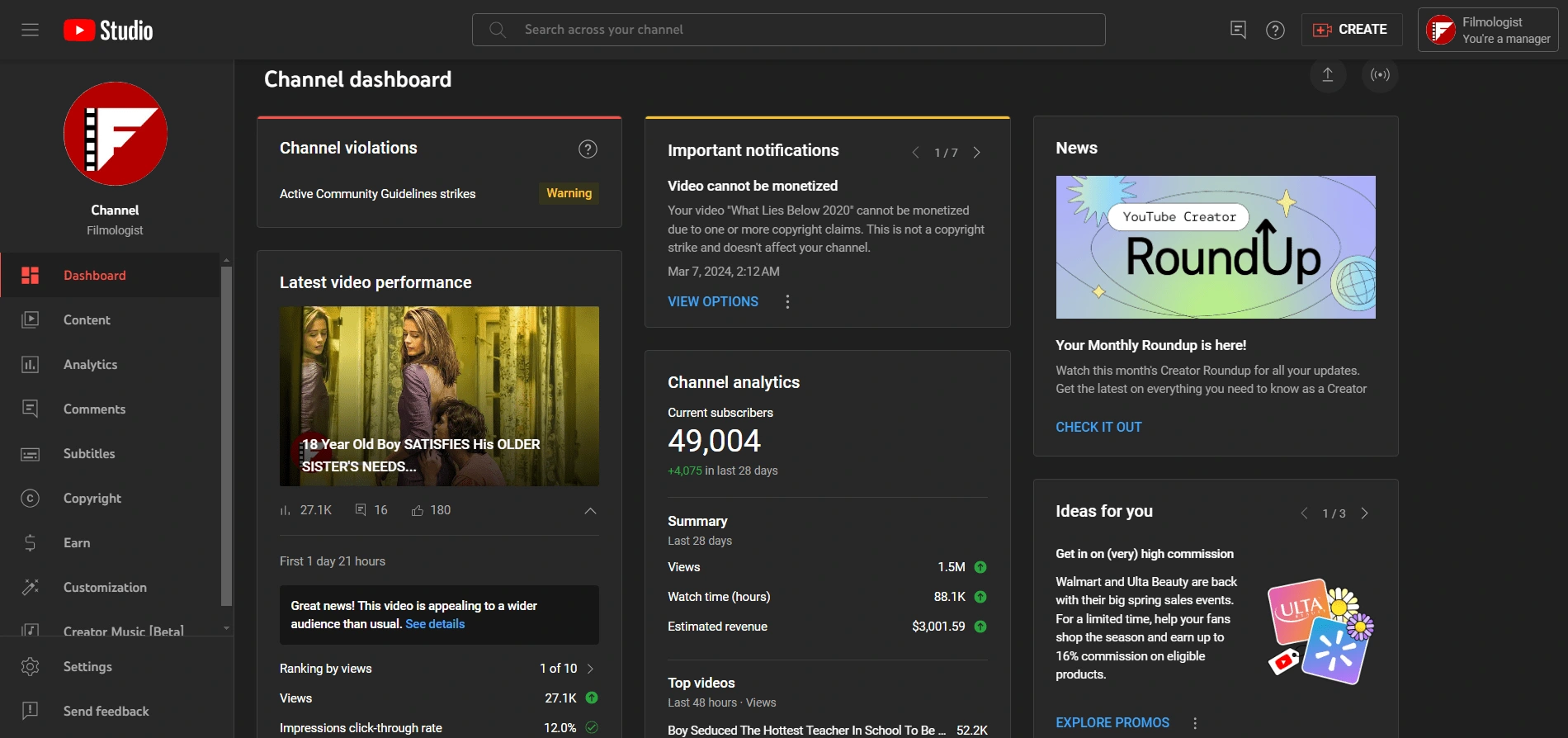Show next Ideas for you card
This screenshot has width=1568, height=738.
[1365, 513]
